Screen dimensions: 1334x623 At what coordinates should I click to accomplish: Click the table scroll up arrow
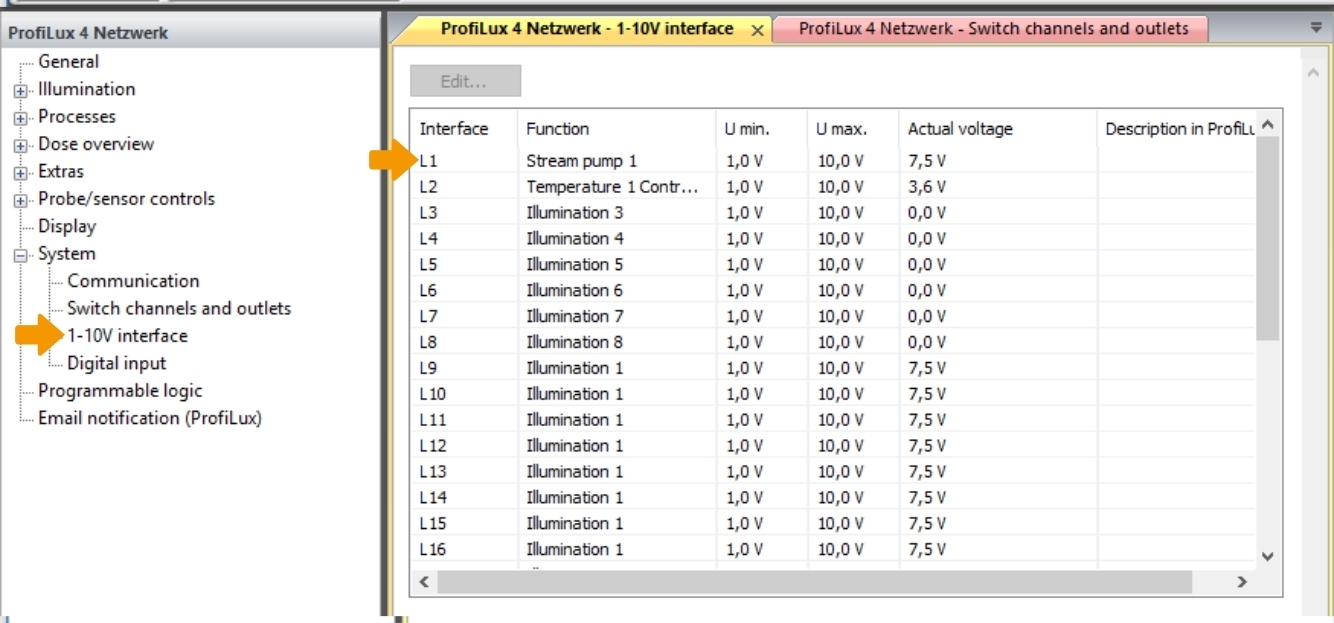click(1268, 123)
